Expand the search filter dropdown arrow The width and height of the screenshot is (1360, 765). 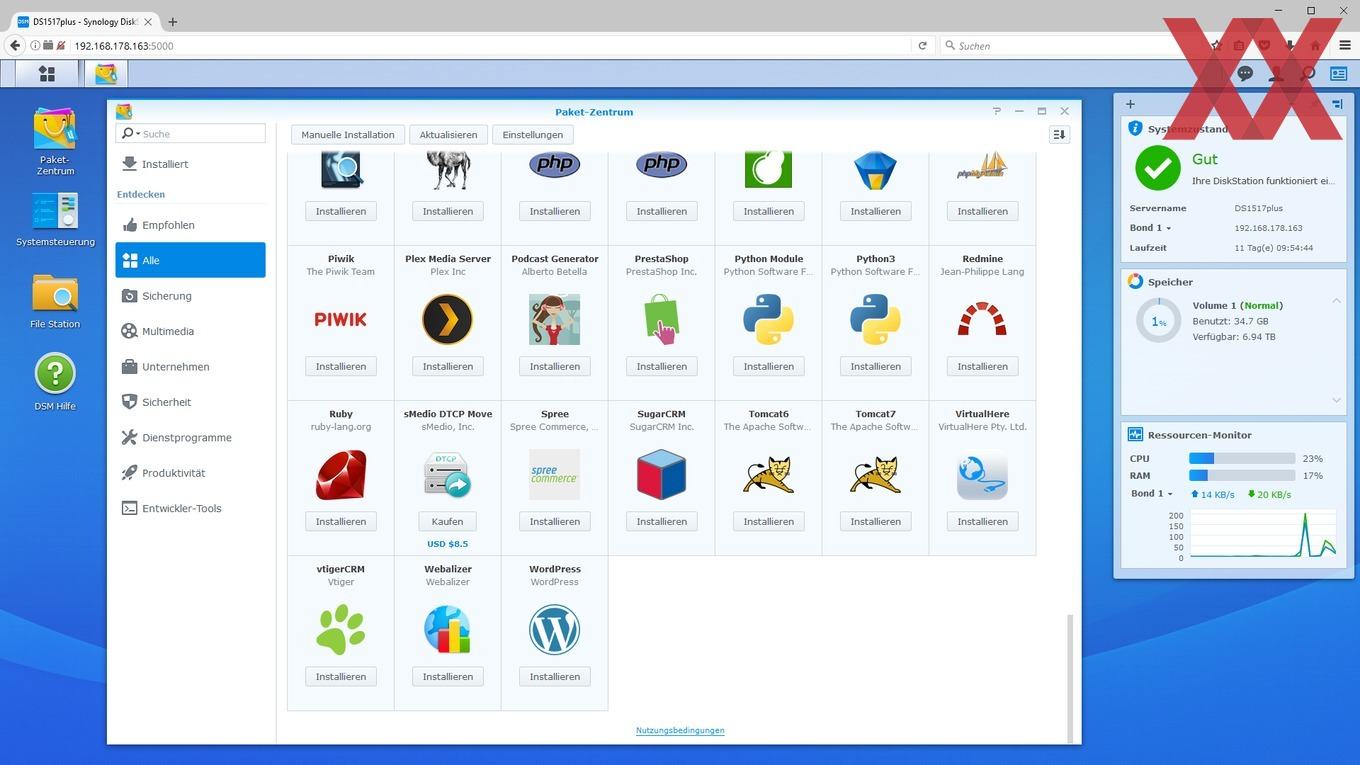tap(138, 134)
